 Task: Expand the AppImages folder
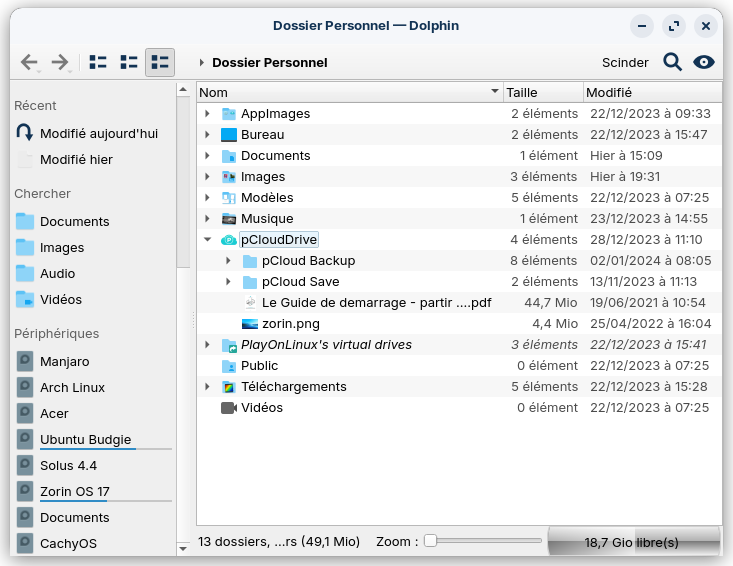[x=207, y=114]
